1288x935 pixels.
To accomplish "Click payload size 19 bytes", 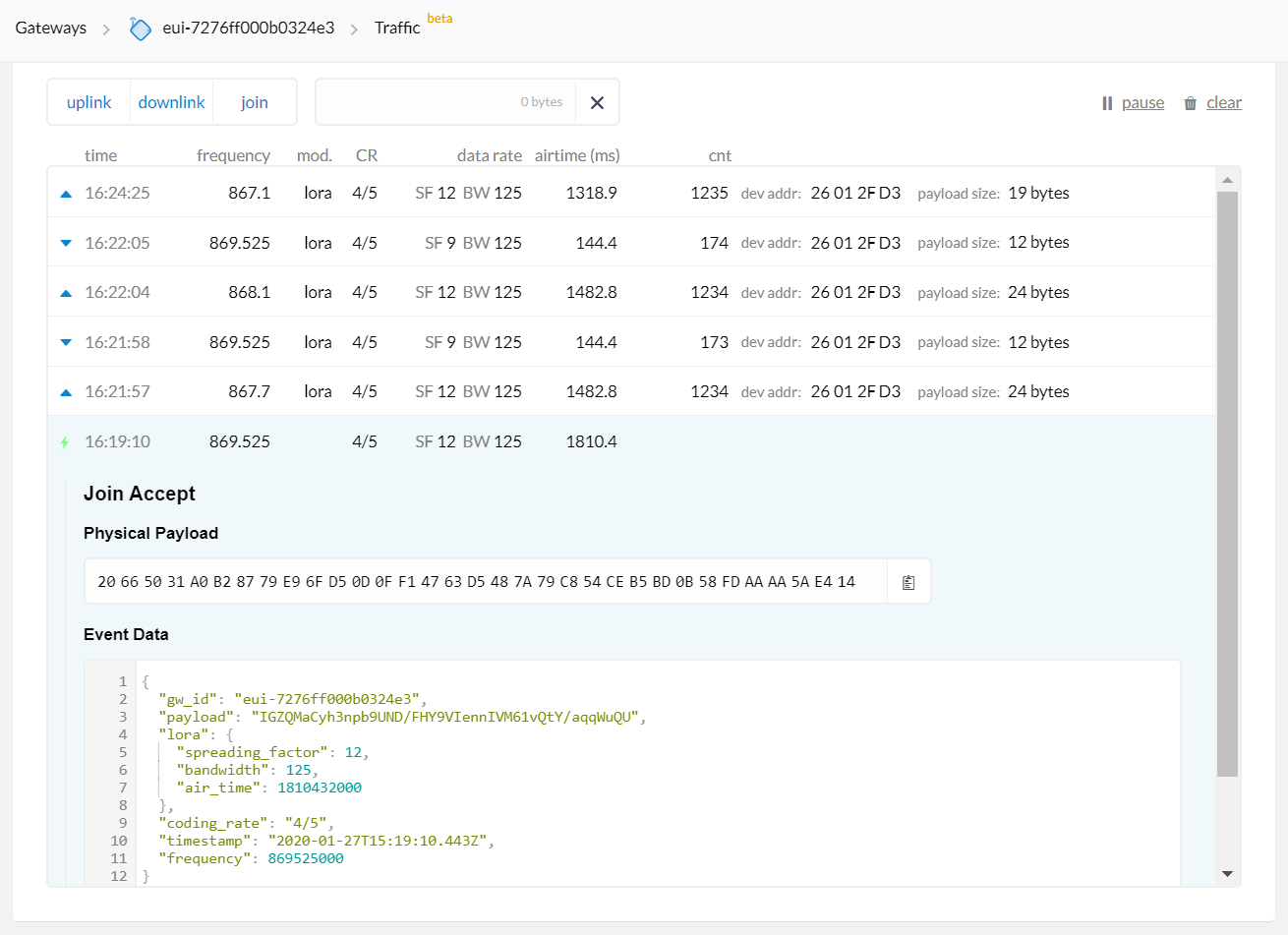I will pyautogui.click(x=1038, y=193).
